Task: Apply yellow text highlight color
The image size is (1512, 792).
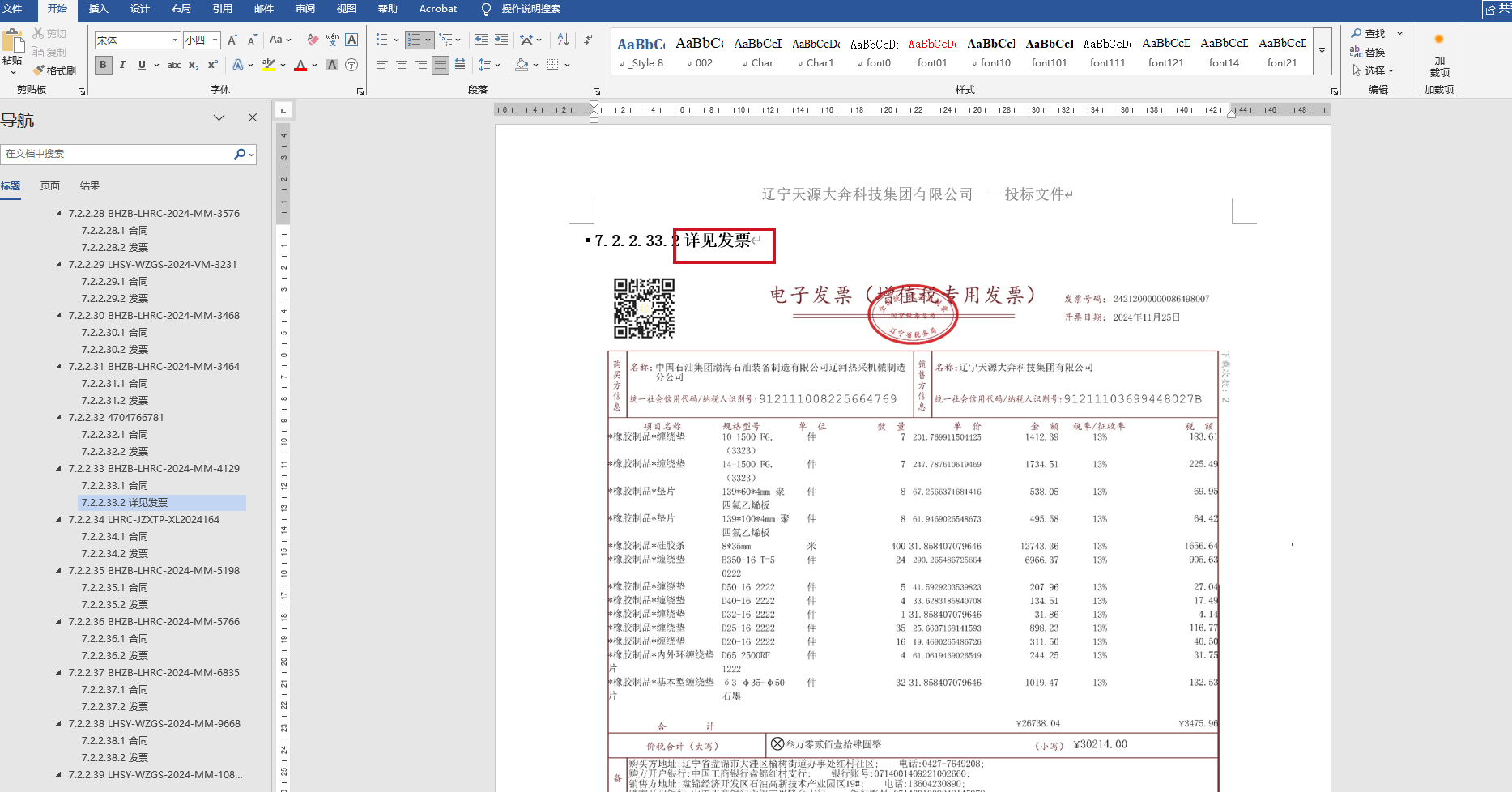Action: coord(268,65)
